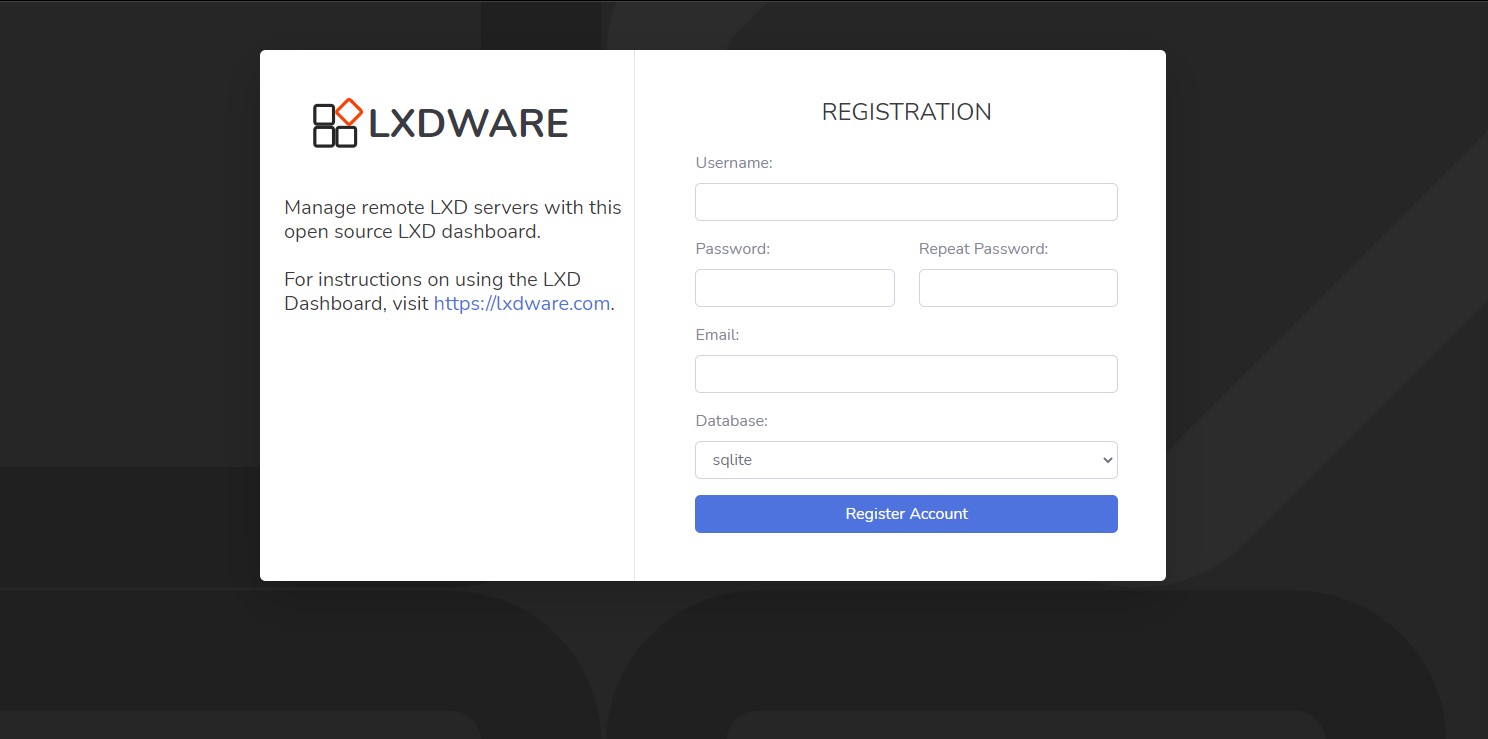Image resolution: width=1488 pixels, height=739 pixels.
Task: Click the Username: label
Action: point(734,163)
